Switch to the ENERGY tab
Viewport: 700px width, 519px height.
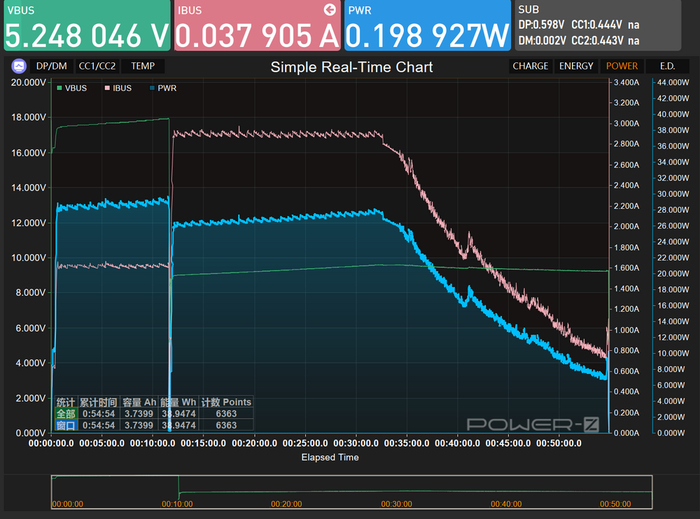tap(576, 66)
